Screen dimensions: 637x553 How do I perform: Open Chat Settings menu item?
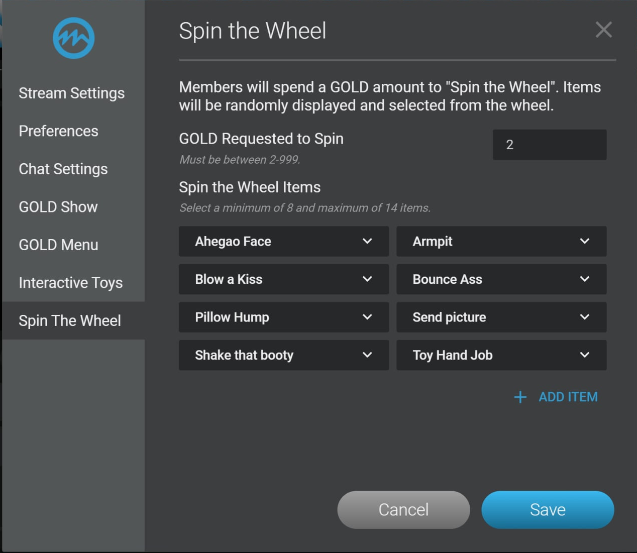pos(63,169)
